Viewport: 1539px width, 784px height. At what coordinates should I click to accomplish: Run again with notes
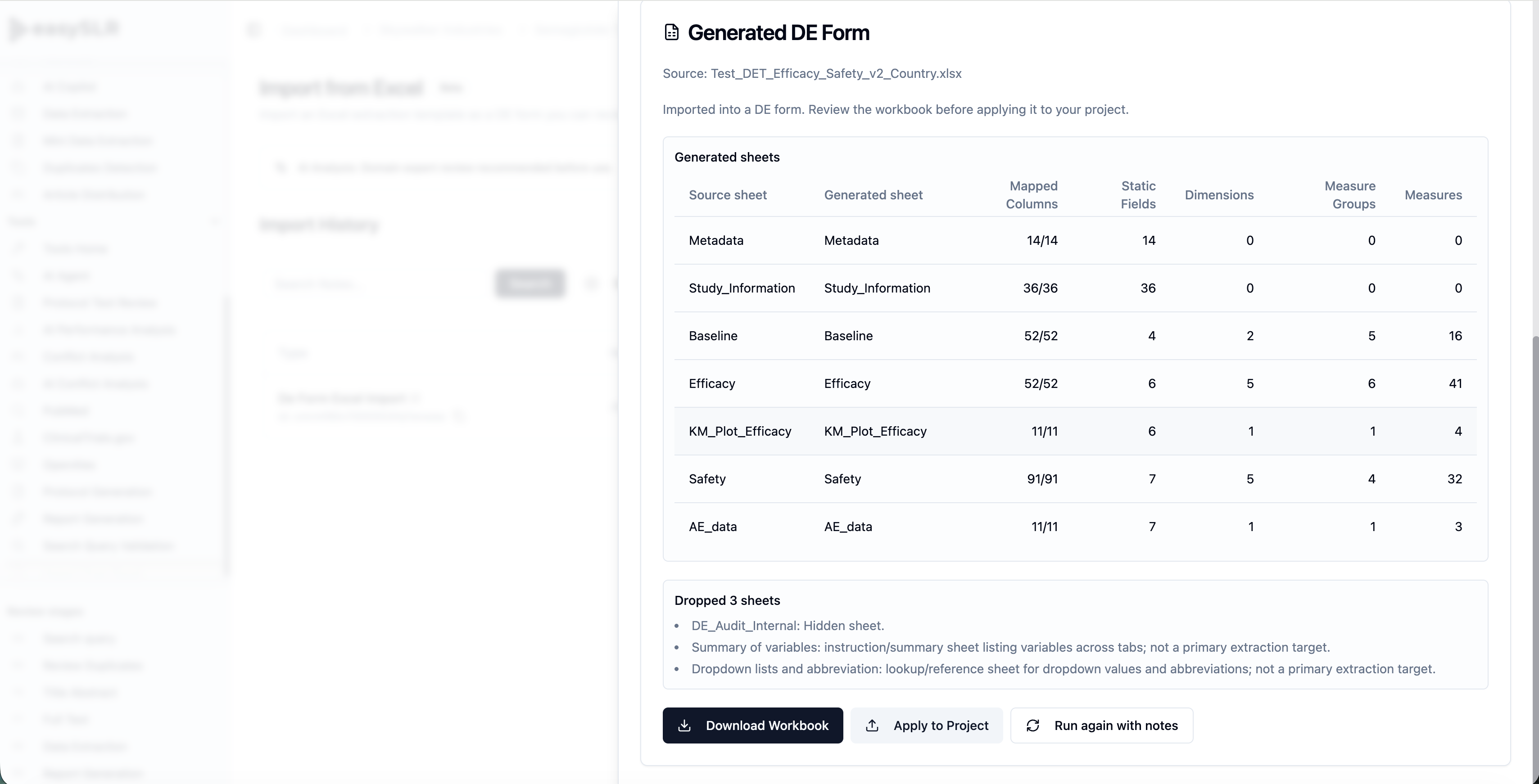(x=1101, y=725)
